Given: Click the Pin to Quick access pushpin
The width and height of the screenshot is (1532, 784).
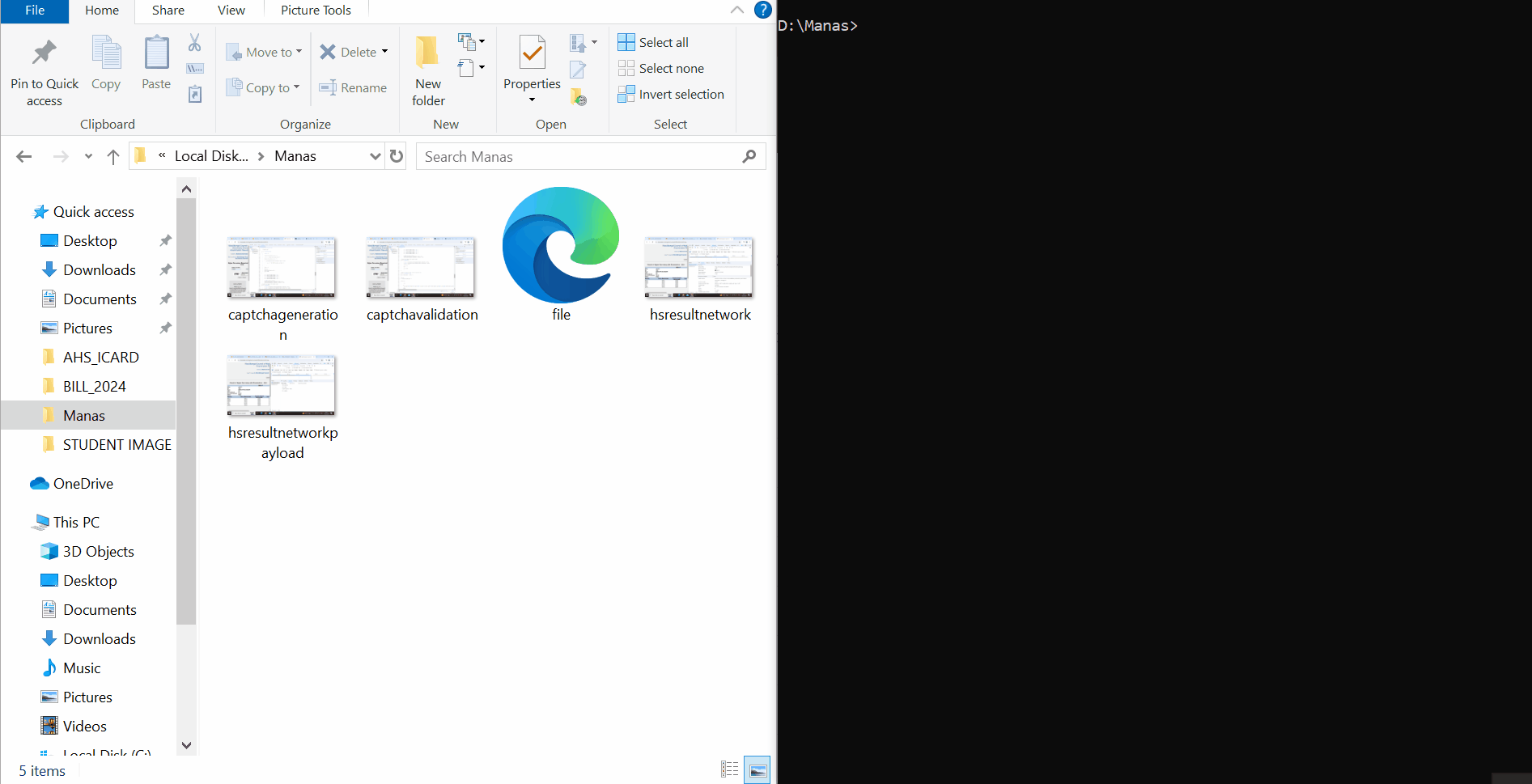Looking at the screenshot, I should (x=44, y=53).
